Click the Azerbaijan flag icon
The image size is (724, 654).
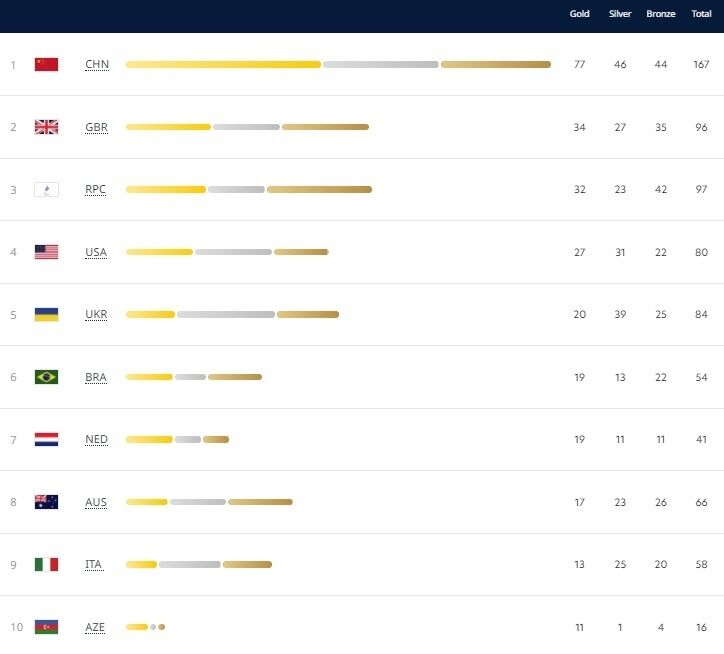[46, 627]
